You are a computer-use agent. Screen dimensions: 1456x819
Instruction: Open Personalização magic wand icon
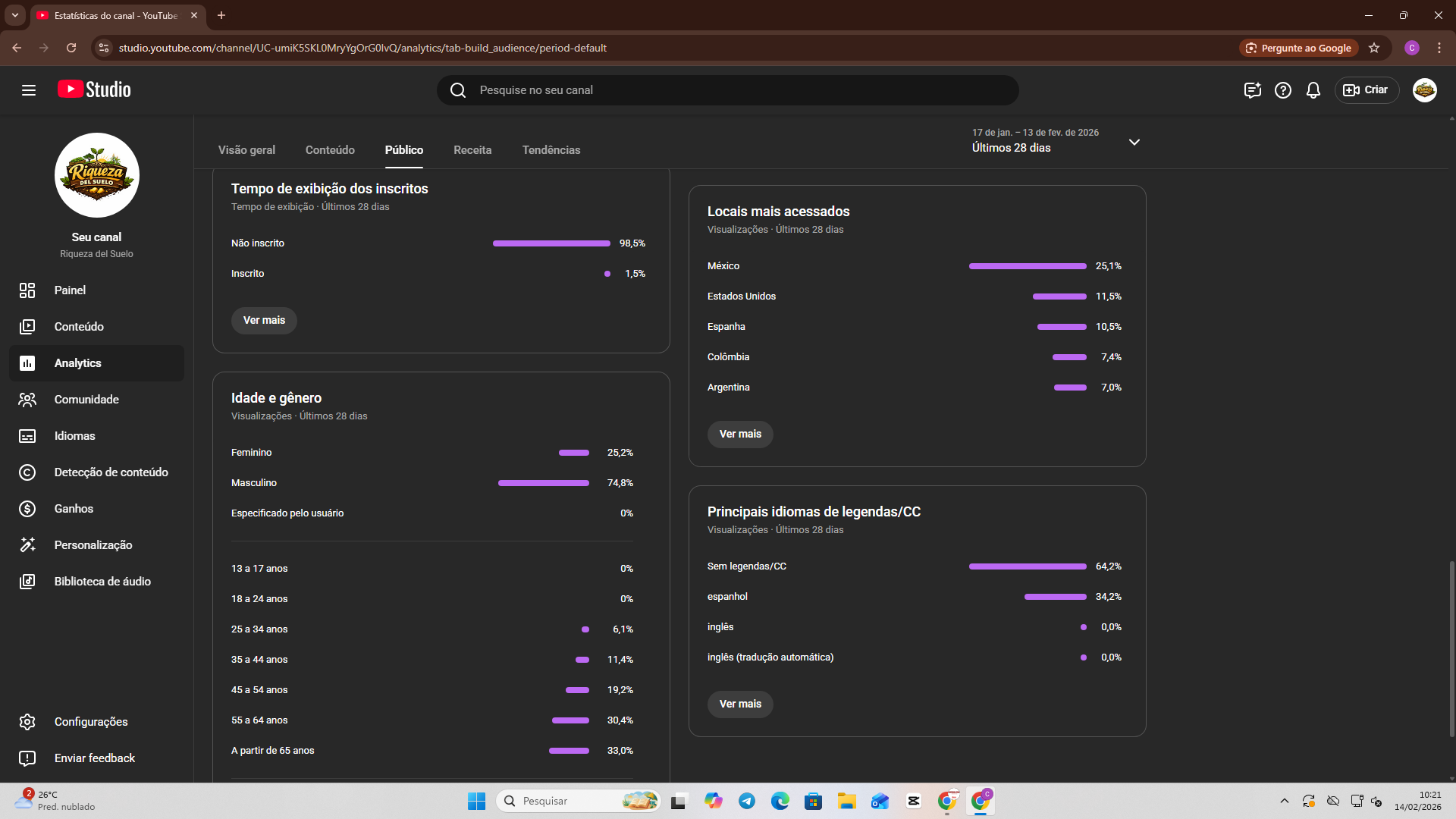click(x=27, y=545)
